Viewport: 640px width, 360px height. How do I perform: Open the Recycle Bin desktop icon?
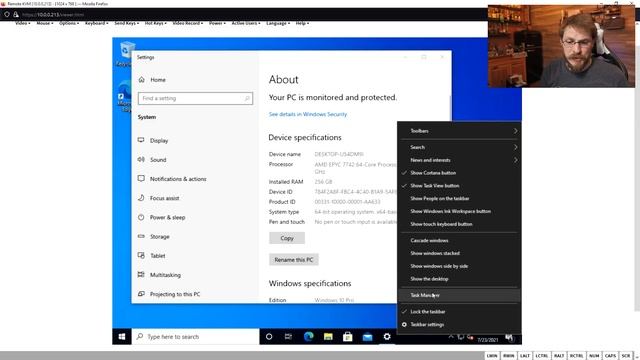pyautogui.click(x=124, y=54)
